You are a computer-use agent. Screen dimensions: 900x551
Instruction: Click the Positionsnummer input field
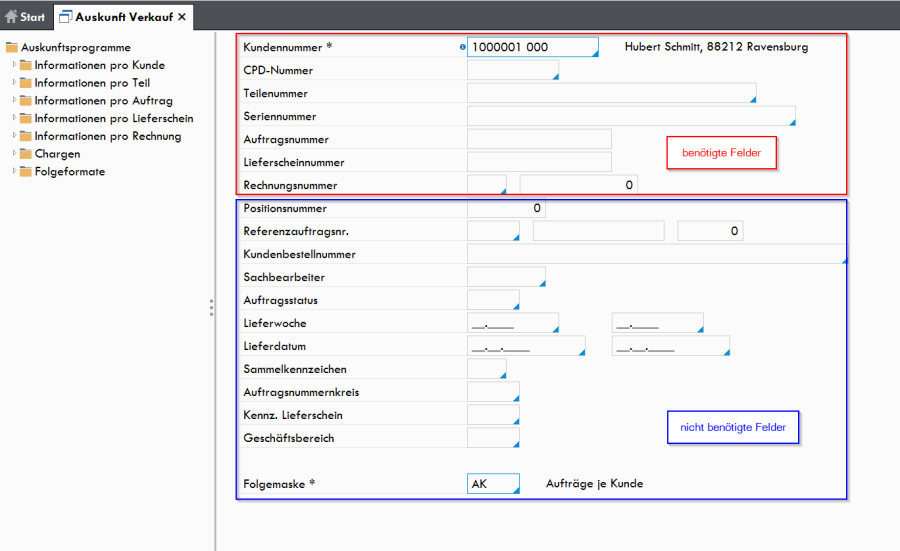[506, 208]
